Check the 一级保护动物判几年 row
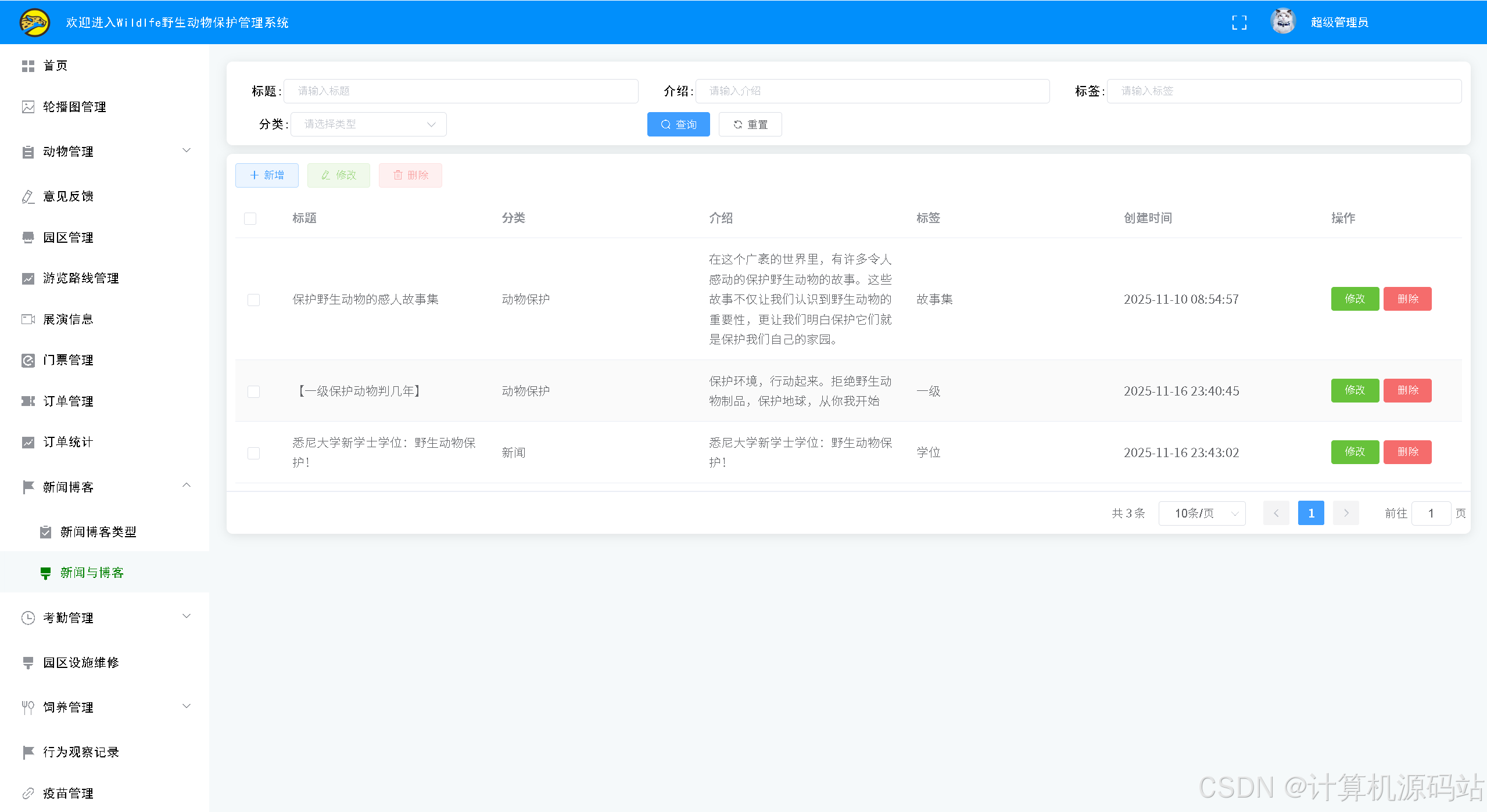Screen dimensions: 1487x812 [x=253, y=391]
